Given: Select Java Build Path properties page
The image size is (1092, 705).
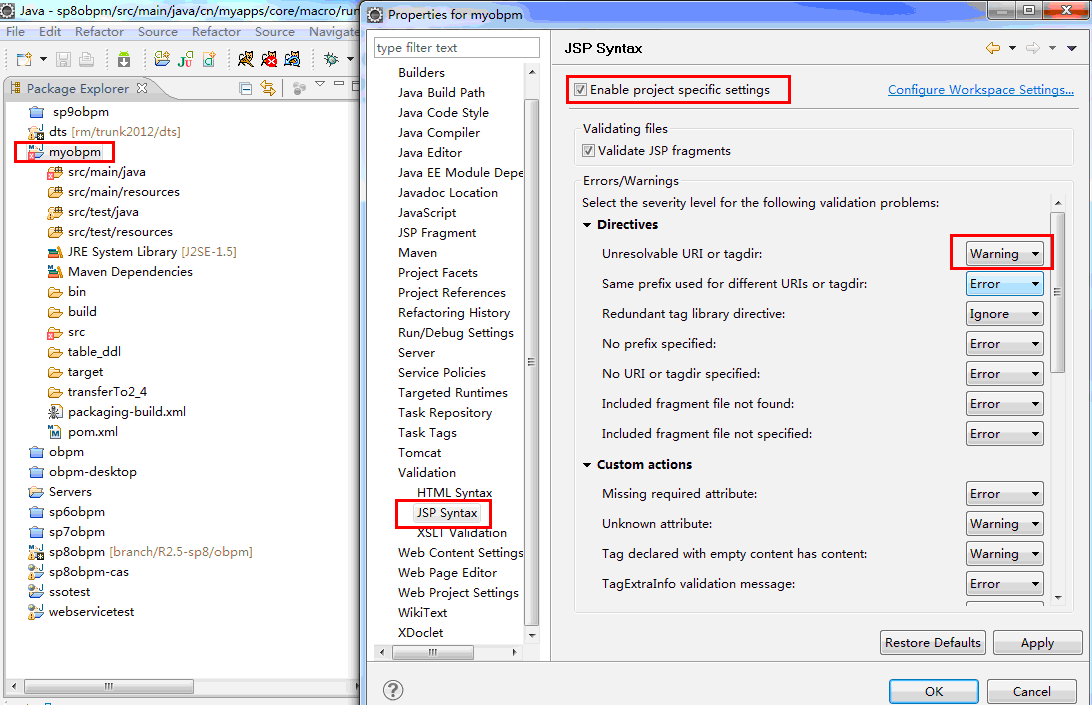Looking at the screenshot, I should pyautogui.click(x=441, y=93).
